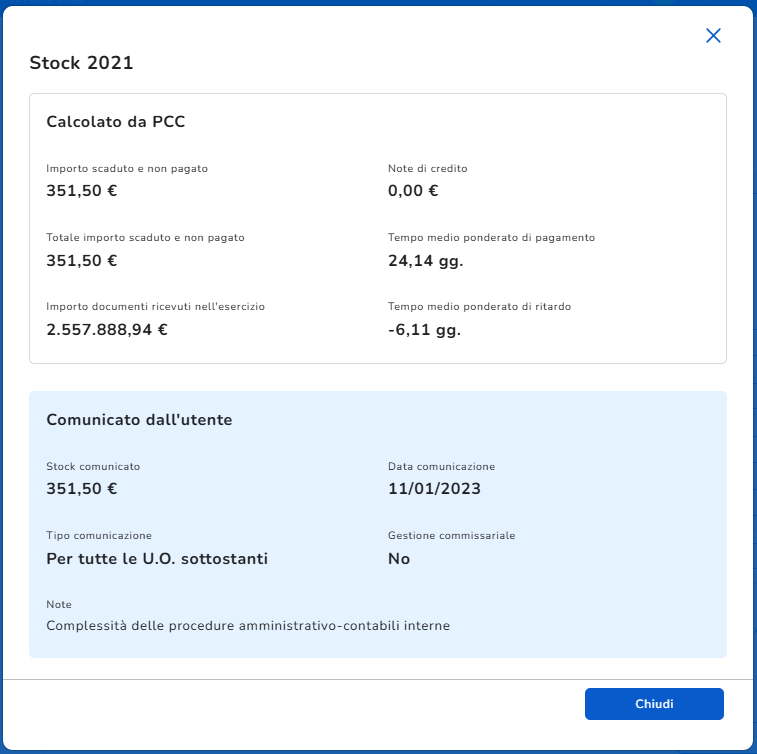This screenshot has height=754, width=757.
Task: Select the No value under Gestione commissariale
Action: click(399, 559)
